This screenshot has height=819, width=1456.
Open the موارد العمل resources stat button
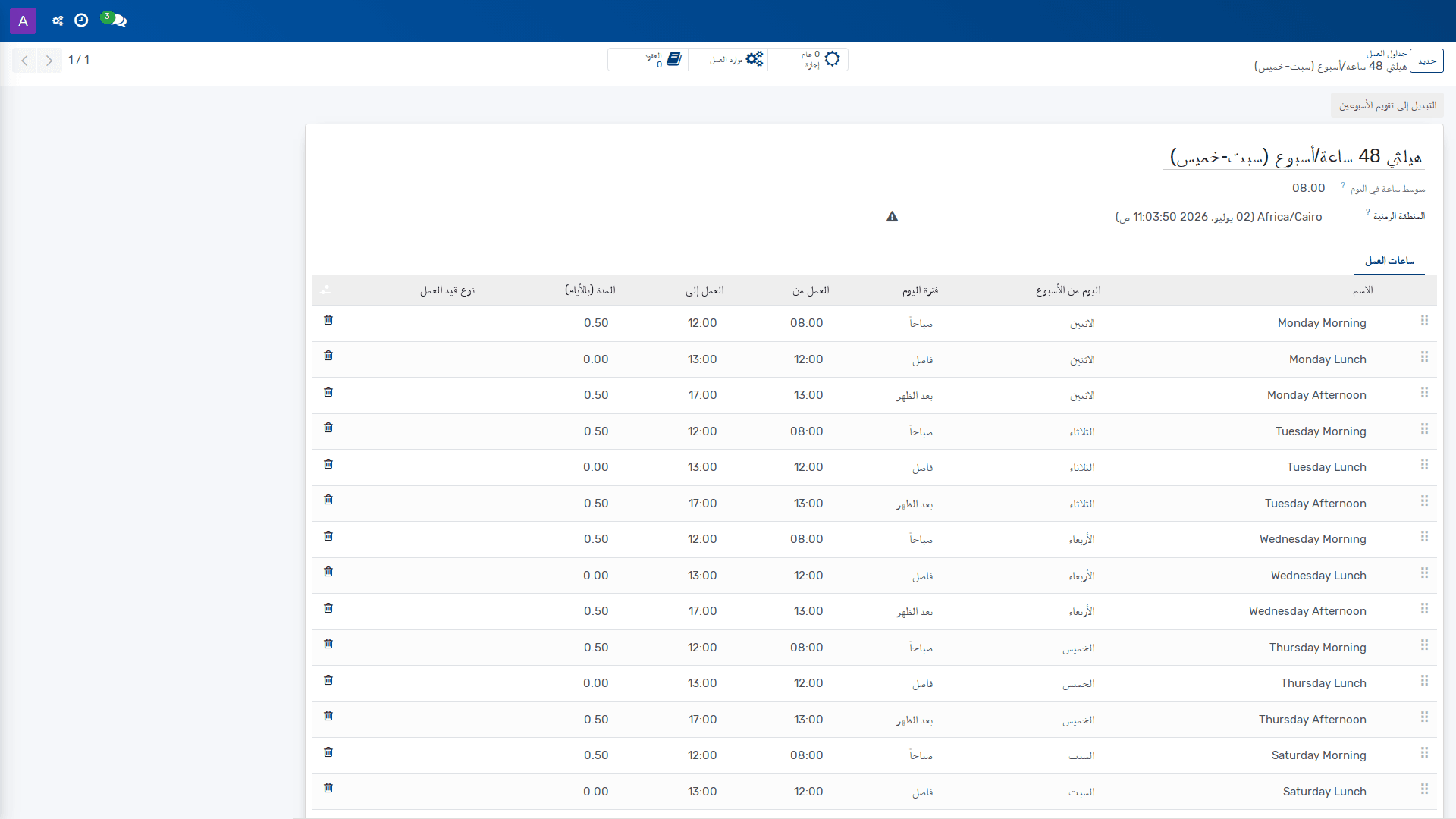click(728, 60)
